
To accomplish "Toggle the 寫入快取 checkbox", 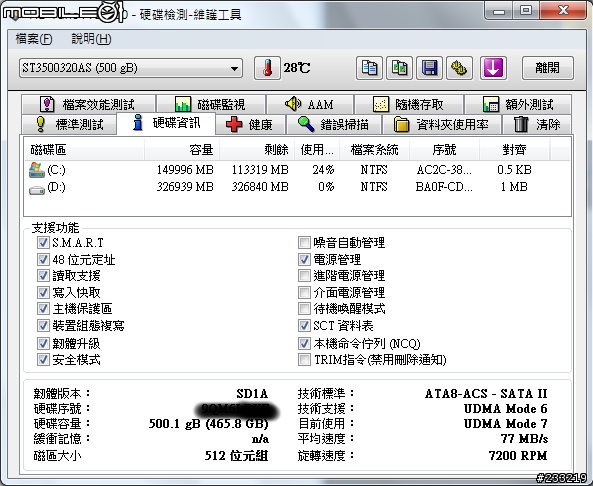I will 43,292.
